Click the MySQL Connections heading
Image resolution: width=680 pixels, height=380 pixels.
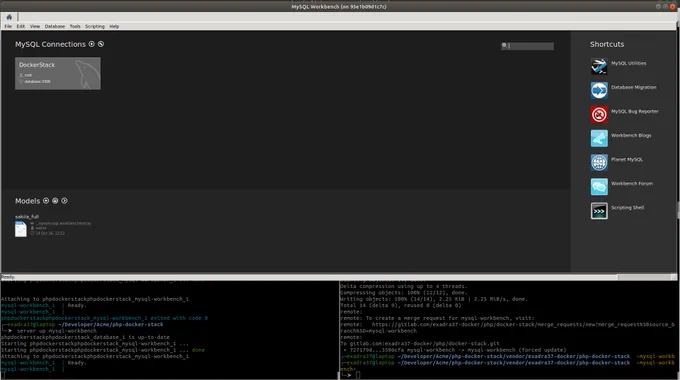click(x=50, y=44)
